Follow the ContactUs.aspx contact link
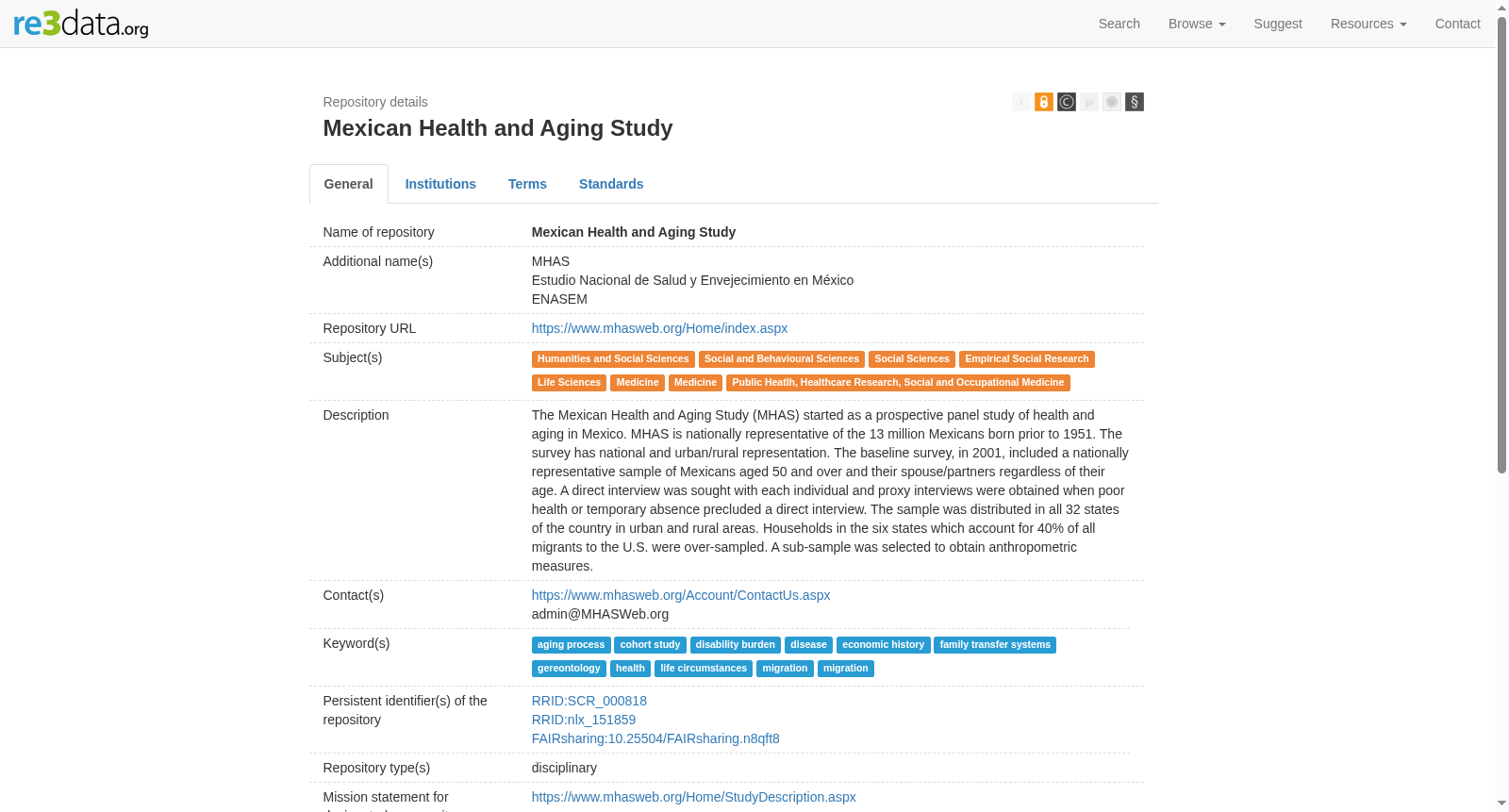 click(681, 595)
